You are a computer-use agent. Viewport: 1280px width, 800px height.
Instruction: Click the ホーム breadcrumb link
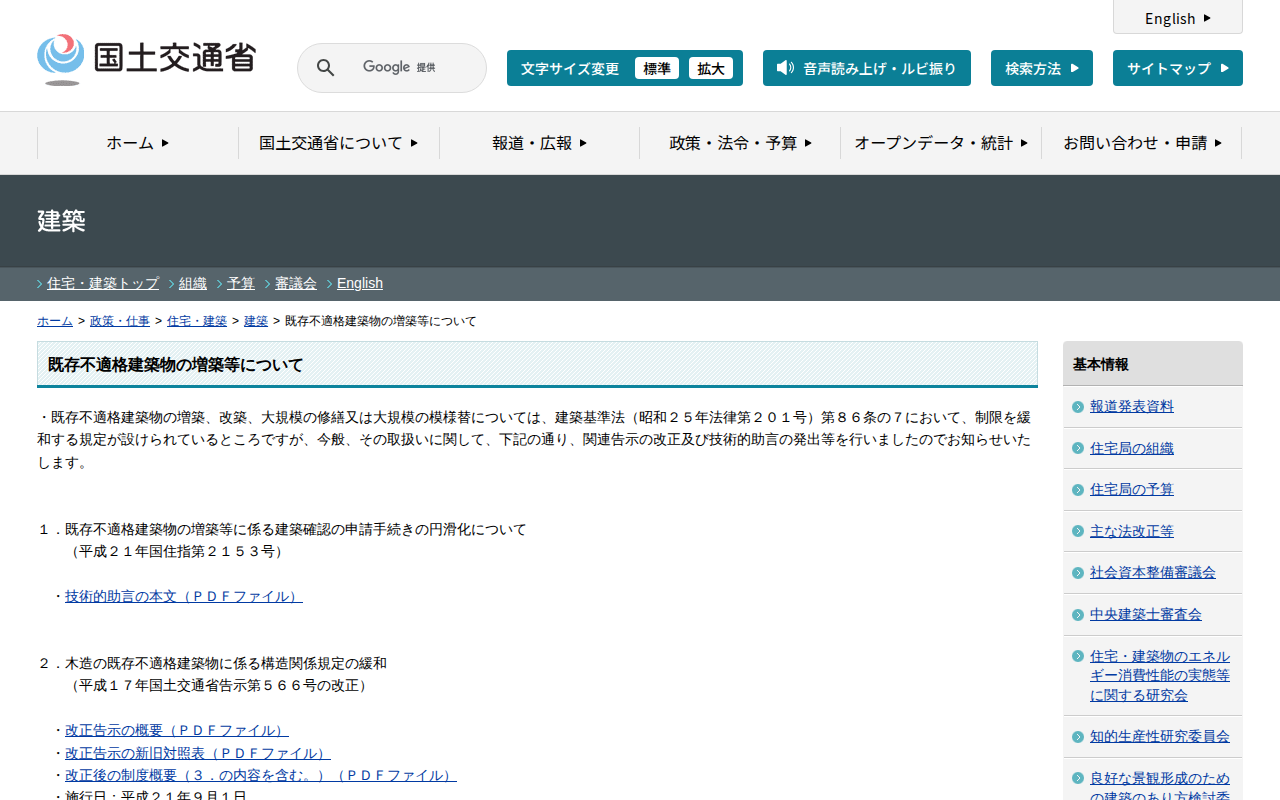(55, 321)
